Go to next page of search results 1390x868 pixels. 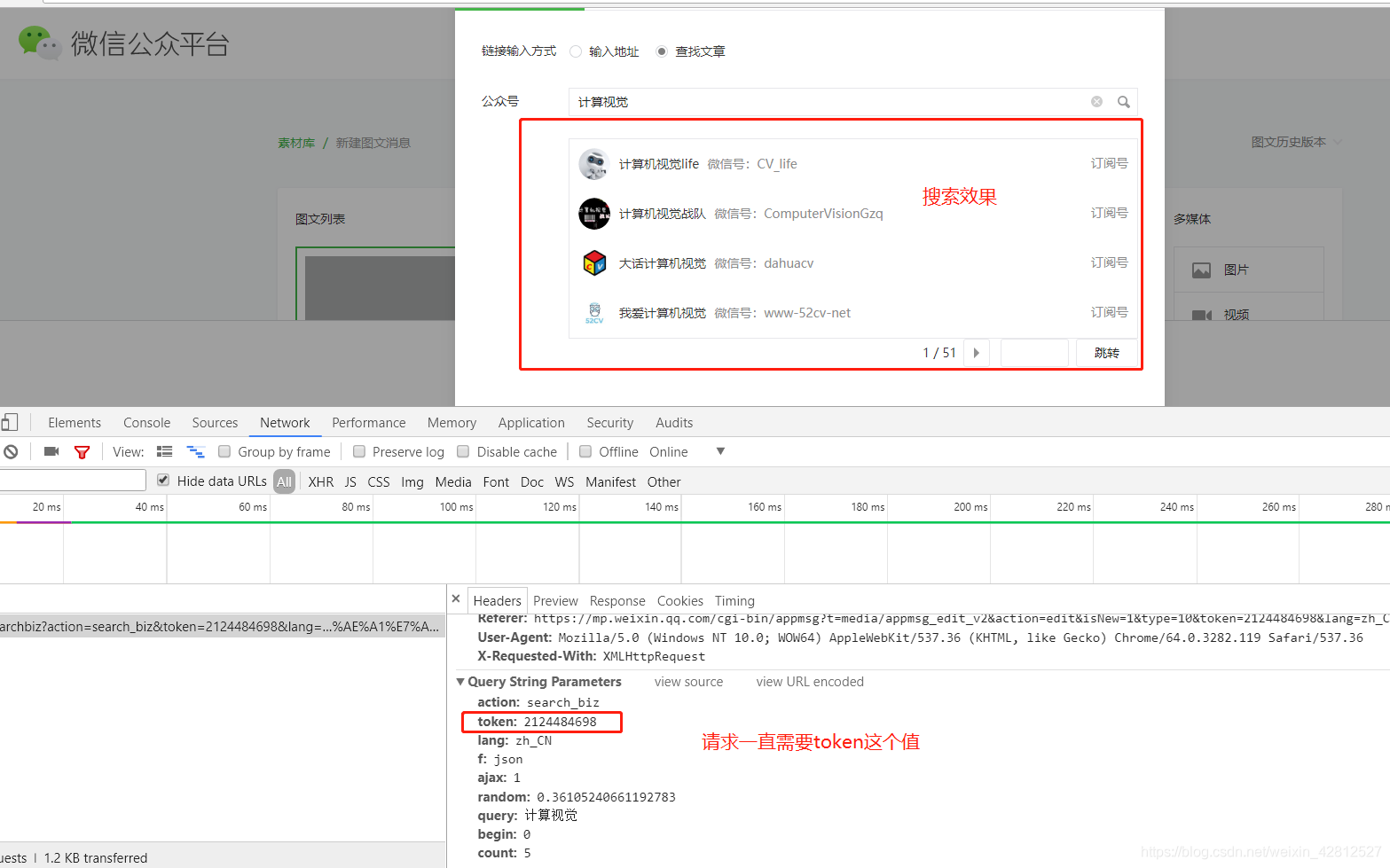976,353
